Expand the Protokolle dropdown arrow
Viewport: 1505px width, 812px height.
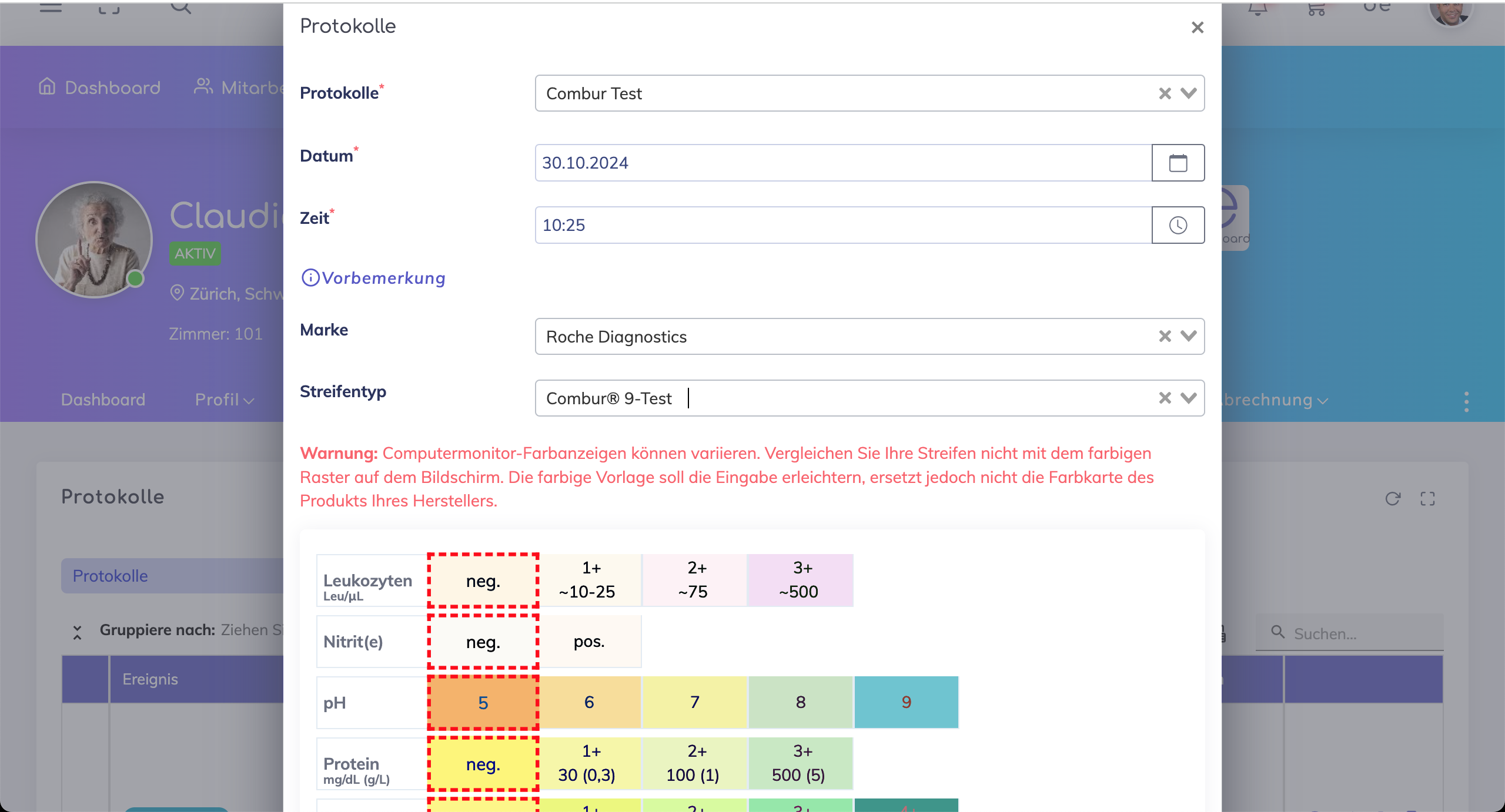coord(1189,93)
